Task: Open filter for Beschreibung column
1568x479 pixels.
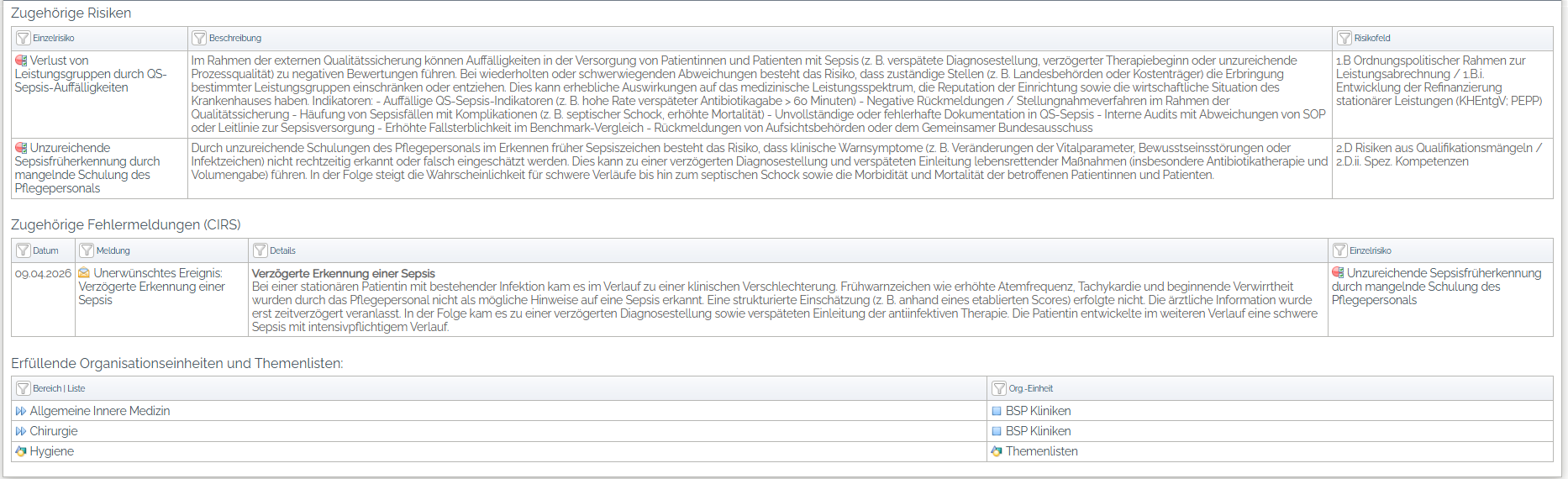Action: [199, 39]
